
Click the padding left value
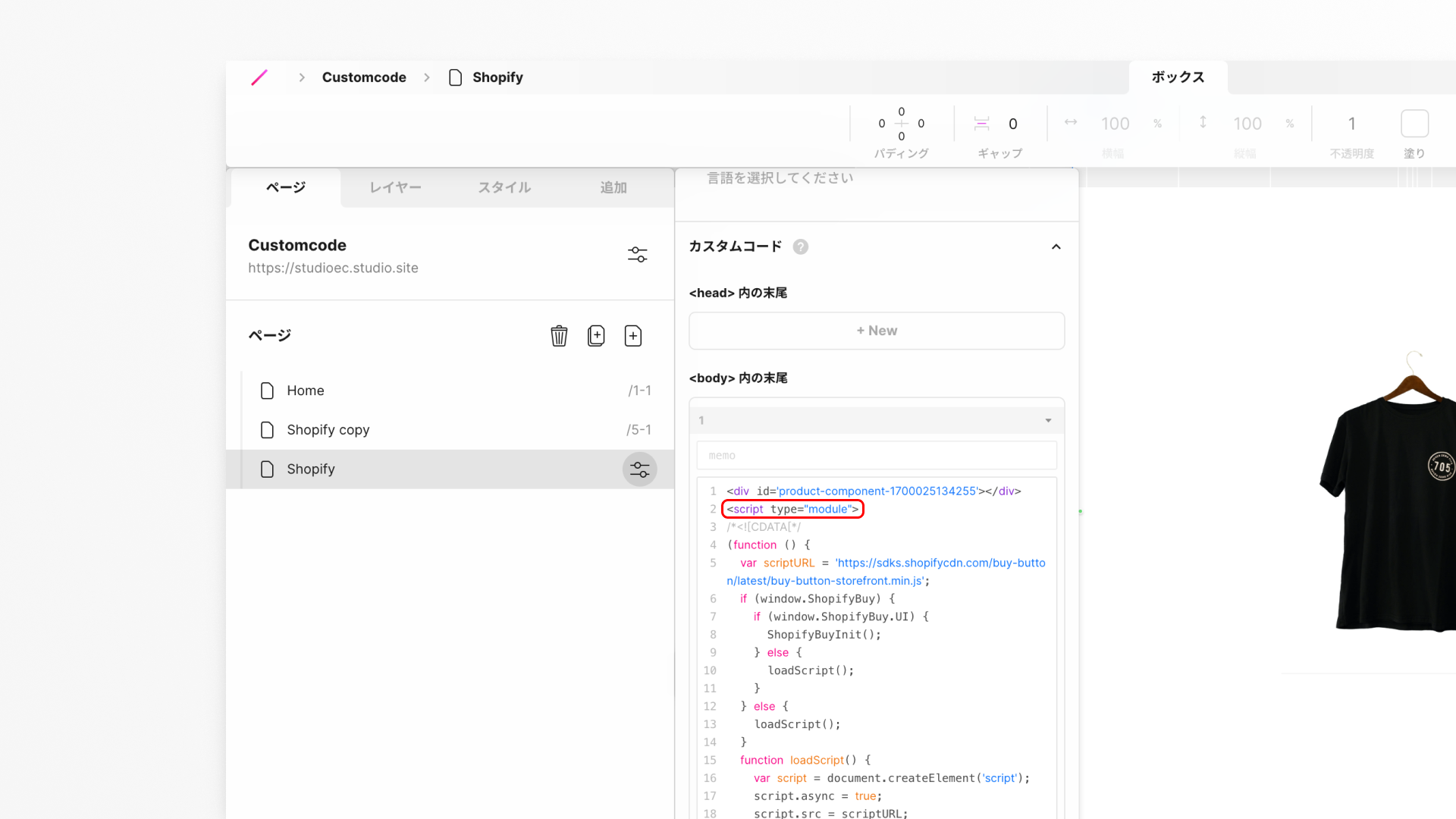882,124
